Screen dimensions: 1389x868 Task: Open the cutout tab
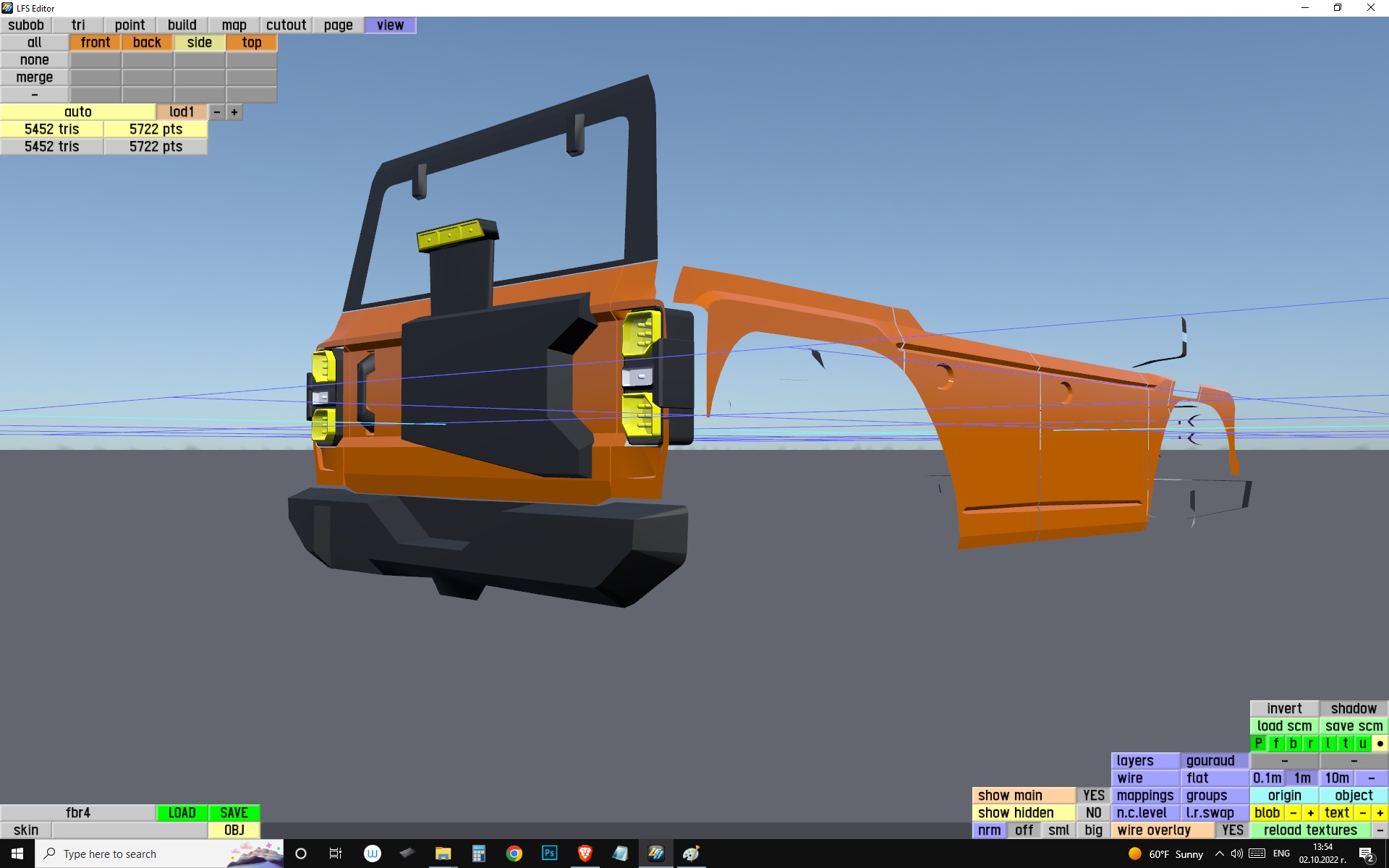click(x=286, y=25)
